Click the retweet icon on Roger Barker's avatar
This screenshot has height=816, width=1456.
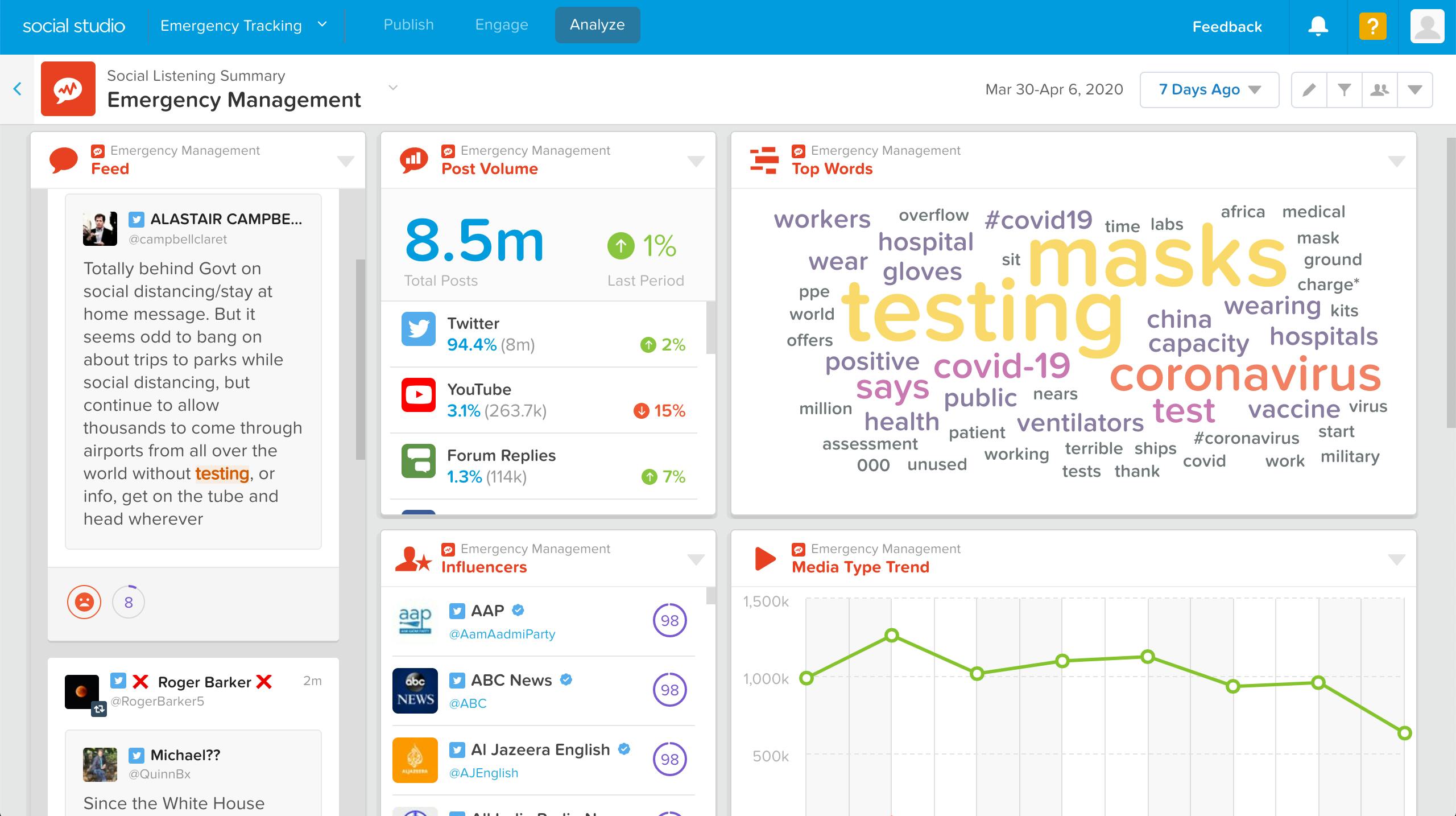pyautogui.click(x=99, y=709)
